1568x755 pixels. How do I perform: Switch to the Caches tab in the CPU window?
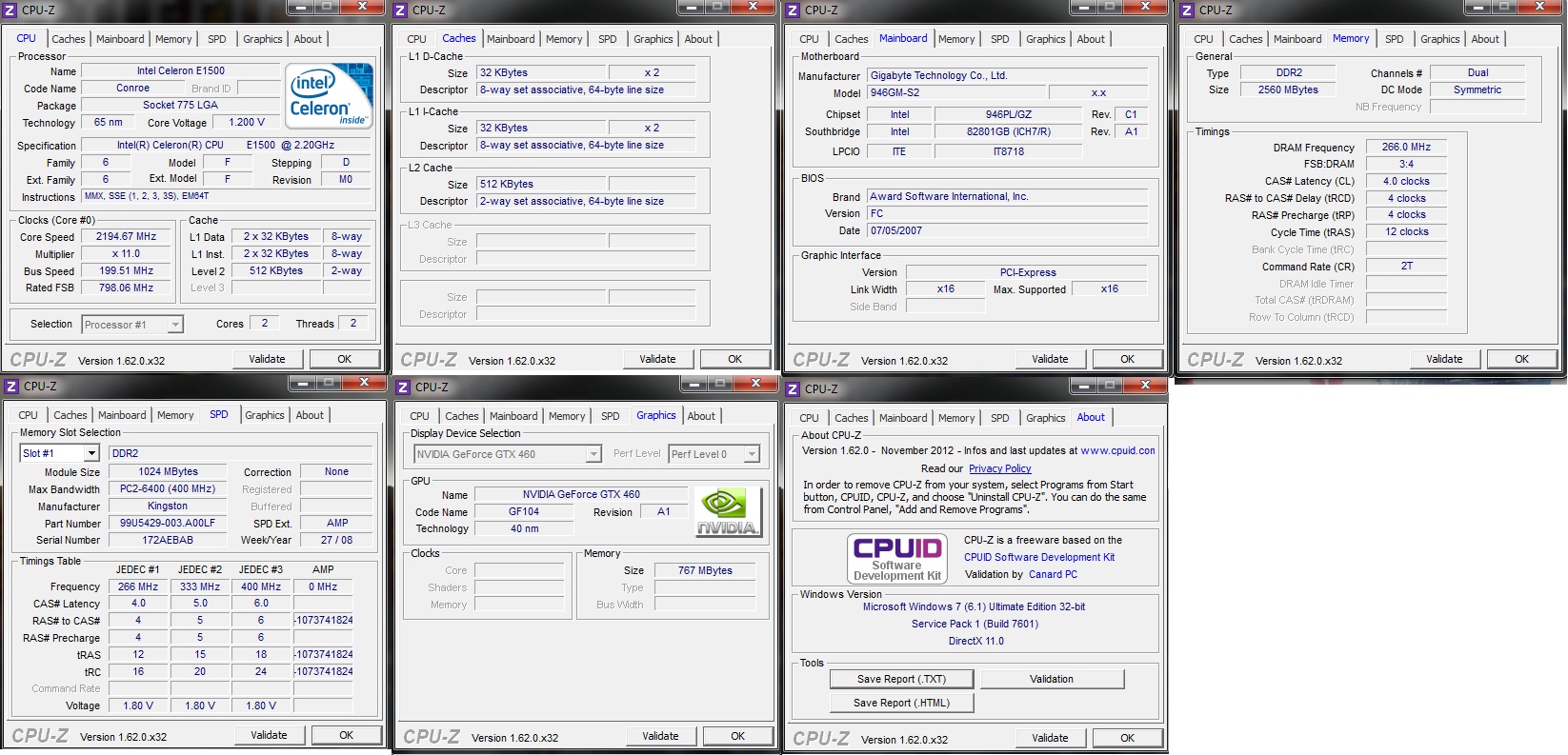[x=69, y=39]
